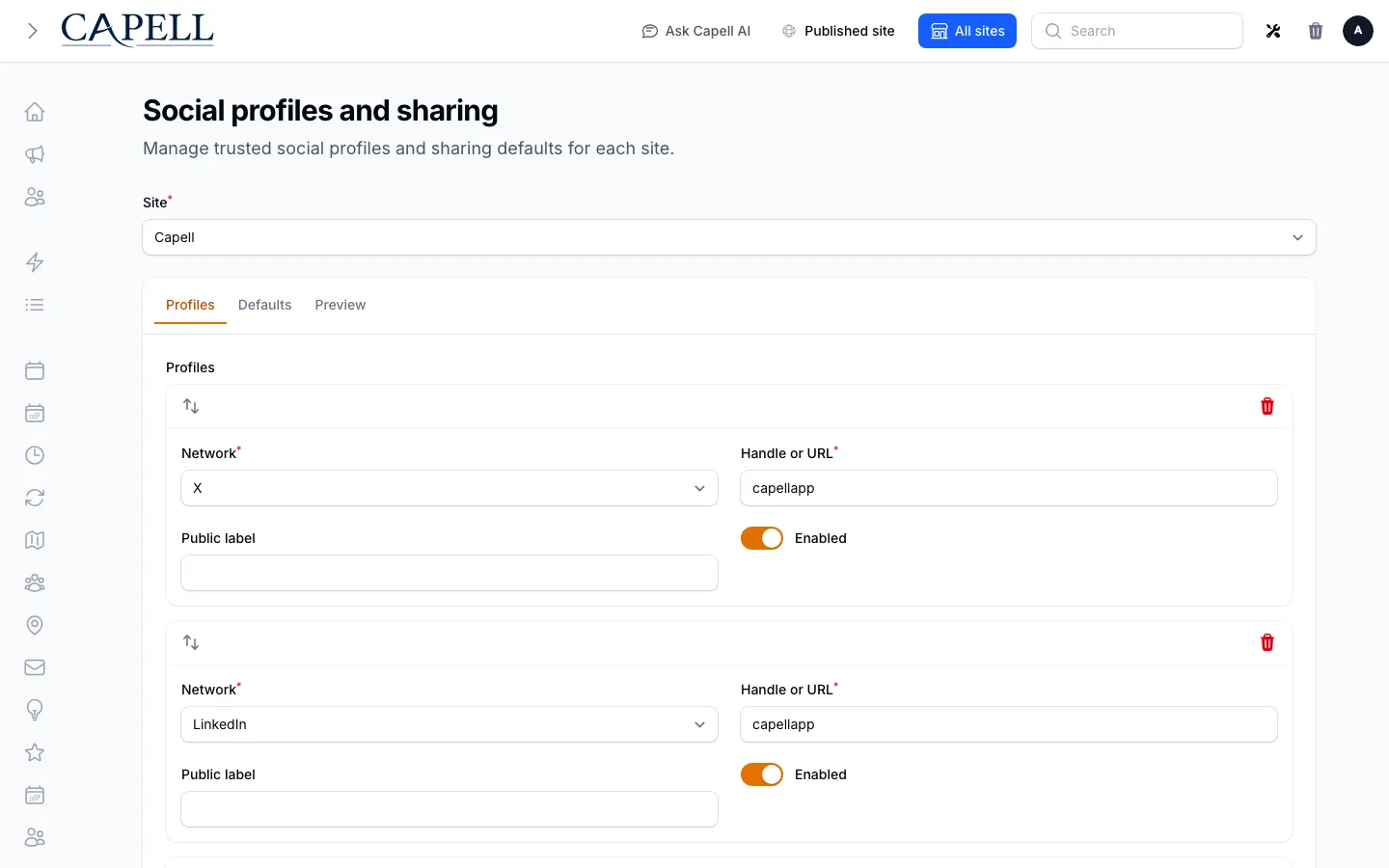This screenshot has width=1389, height=868.
Task: Switch to the Preview tab
Action: point(340,305)
